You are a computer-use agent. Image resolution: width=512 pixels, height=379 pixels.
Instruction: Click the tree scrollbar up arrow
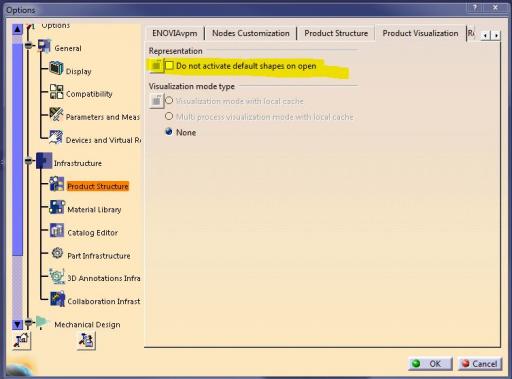point(17,29)
